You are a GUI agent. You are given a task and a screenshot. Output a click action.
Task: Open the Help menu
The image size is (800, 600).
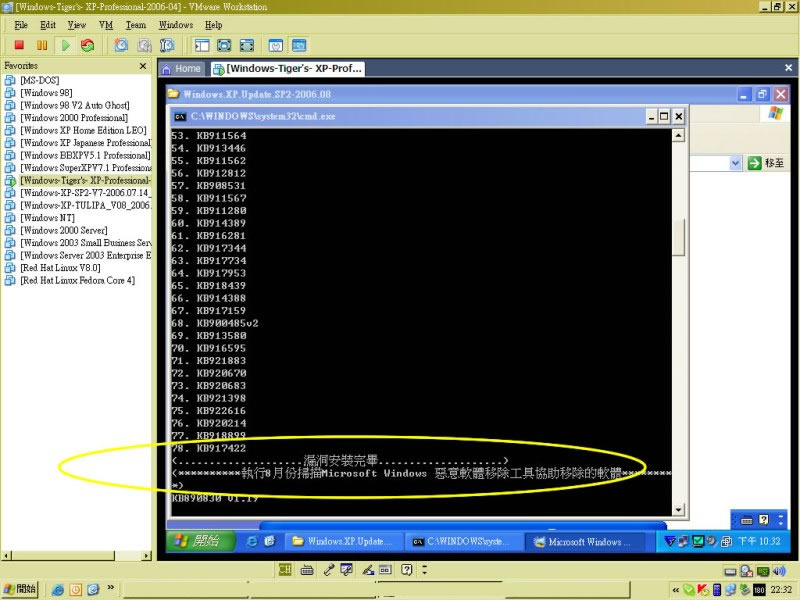pyautogui.click(x=214, y=25)
